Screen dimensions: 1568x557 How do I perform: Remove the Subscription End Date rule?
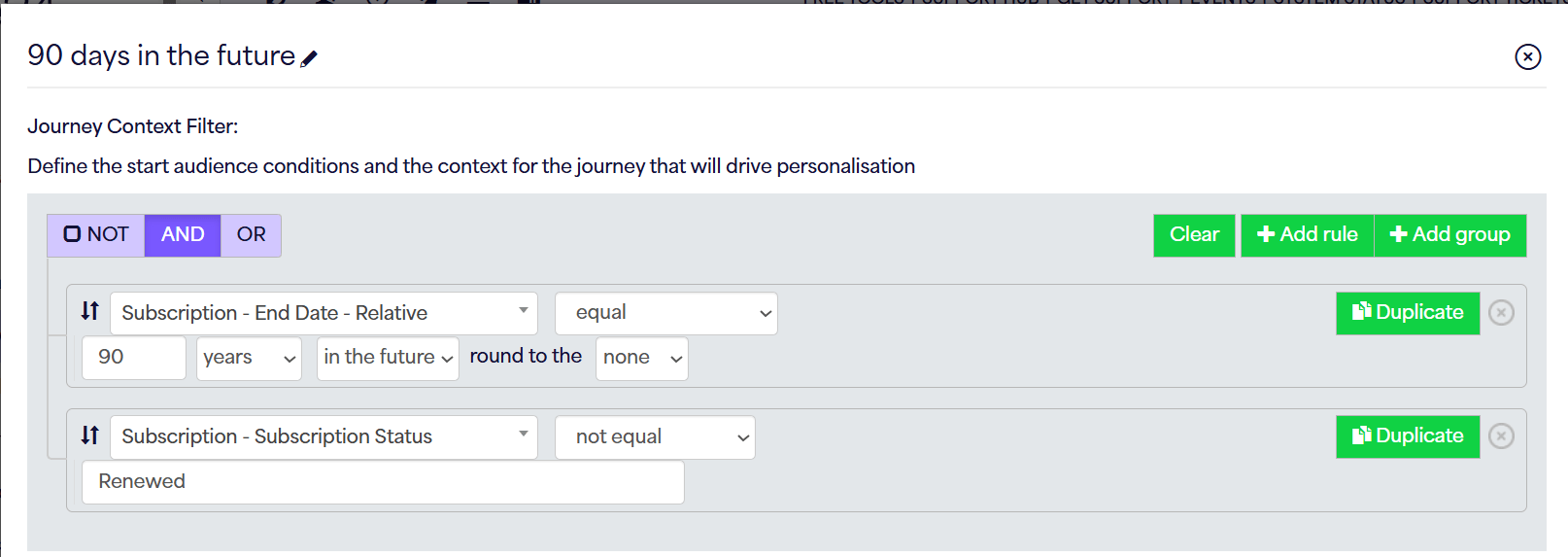[1501, 313]
